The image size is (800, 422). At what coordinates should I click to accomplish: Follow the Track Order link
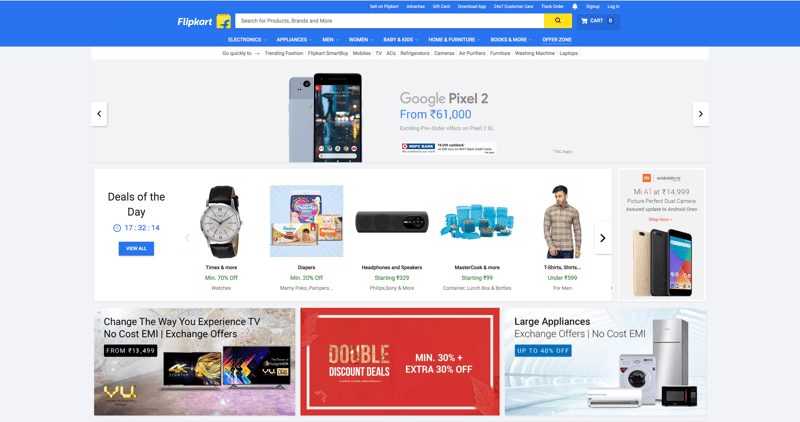tap(552, 7)
